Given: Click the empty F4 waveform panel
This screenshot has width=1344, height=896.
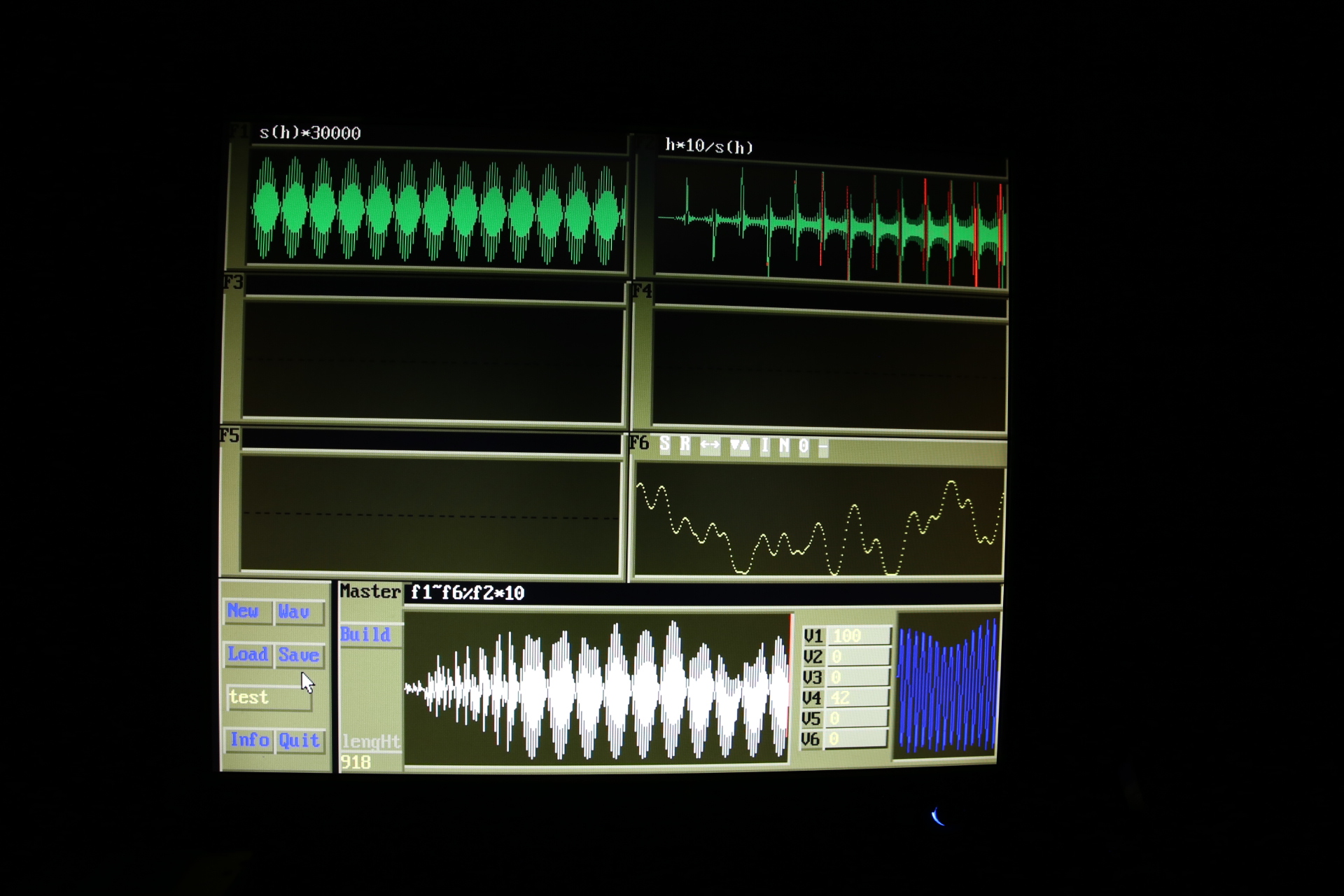Looking at the screenshot, I should (x=829, y=371).
